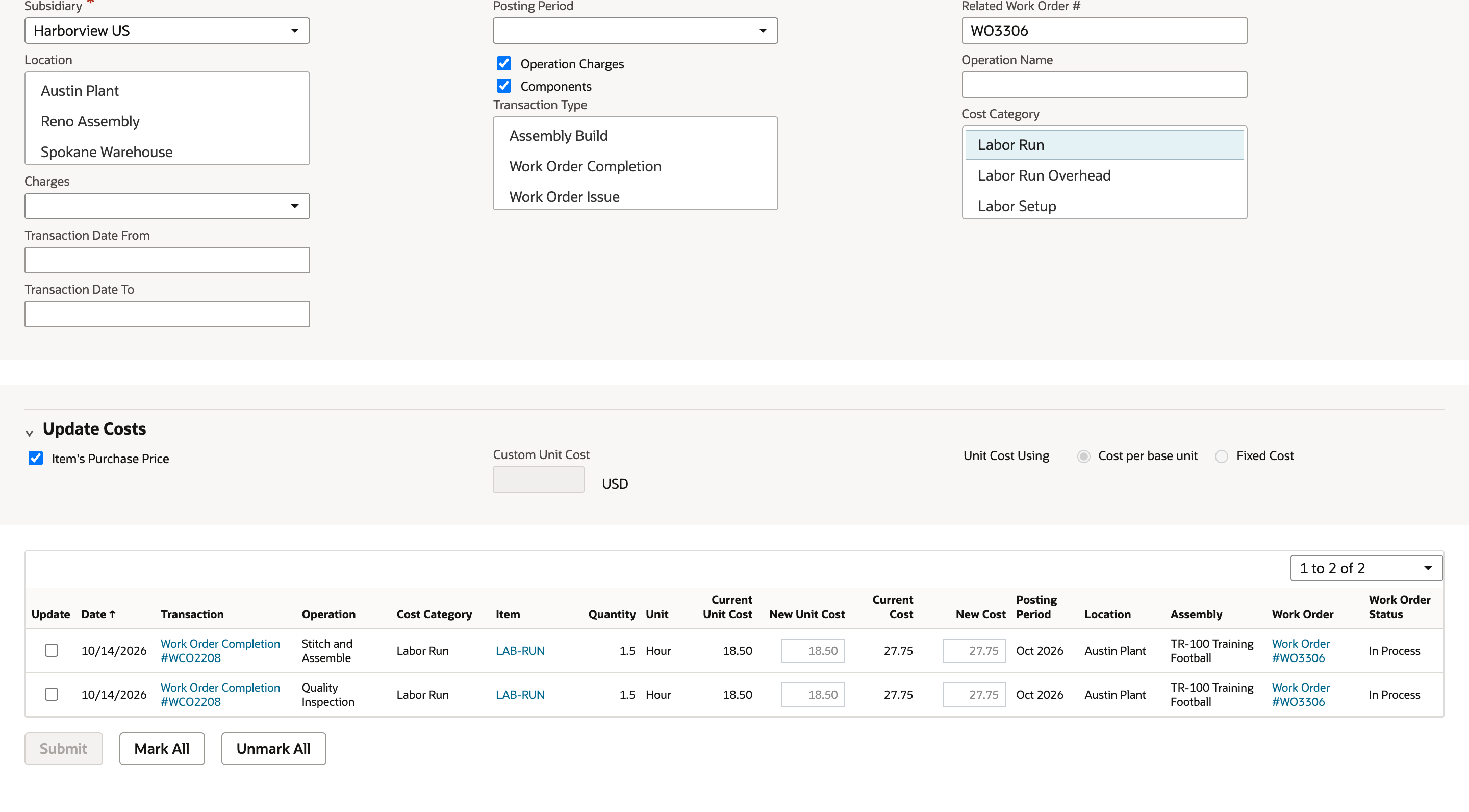Edit New Cost for Quality Inspection row
The image size is (1469, 812).
tap(974, 695)
